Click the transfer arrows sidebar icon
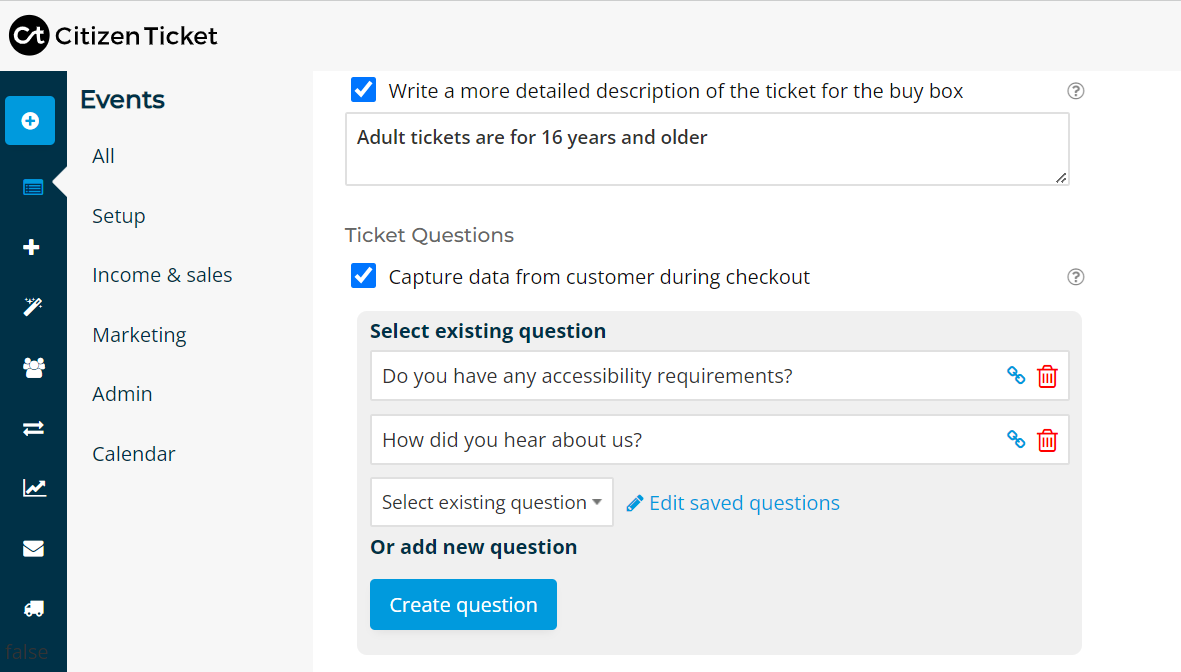Image resolution: width=1181 pixels, height=672 pixels. pyautogui.click(x=33, y=428)
